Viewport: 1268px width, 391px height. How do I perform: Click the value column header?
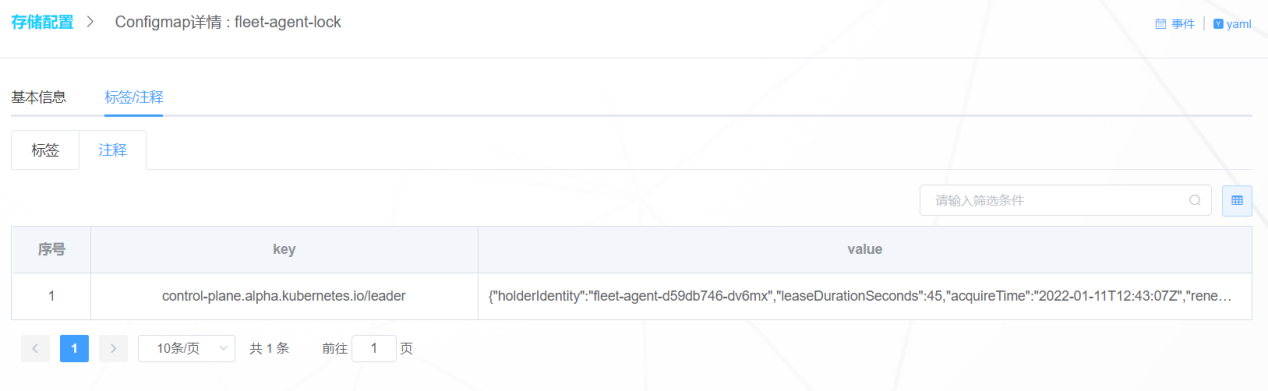click(x=865, y=249)
